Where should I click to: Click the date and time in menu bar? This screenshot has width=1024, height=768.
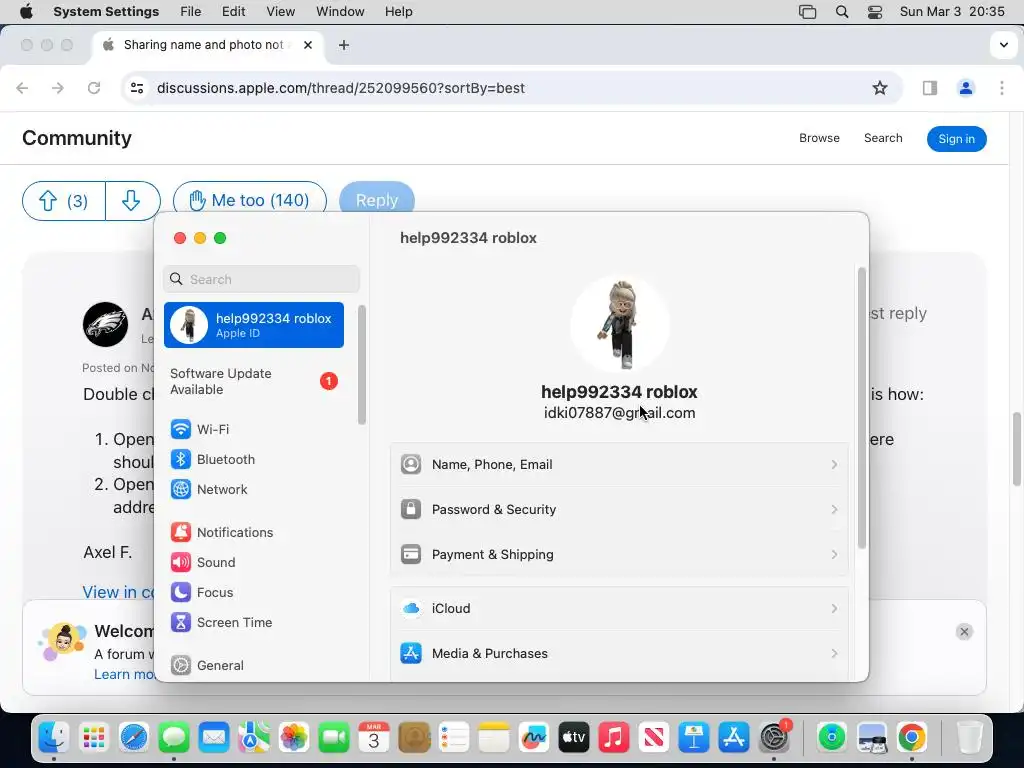click(x=952, y=12)
